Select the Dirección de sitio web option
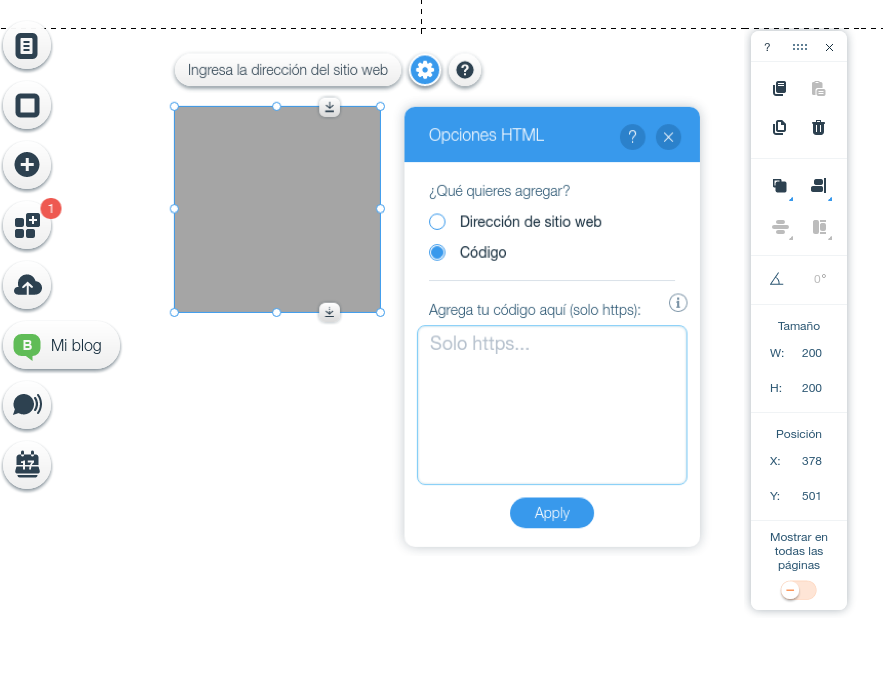The image size is (883, 673). click(437, 222)
